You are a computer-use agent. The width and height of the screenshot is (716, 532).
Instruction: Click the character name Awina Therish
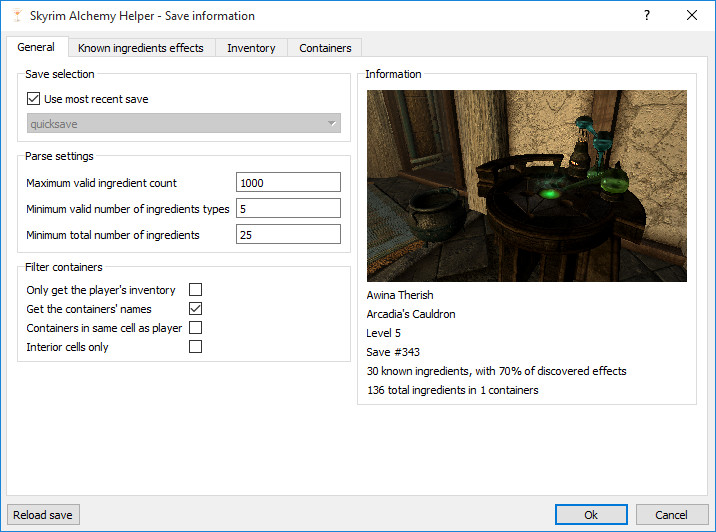pyautogui.click(x=400, y=295)
